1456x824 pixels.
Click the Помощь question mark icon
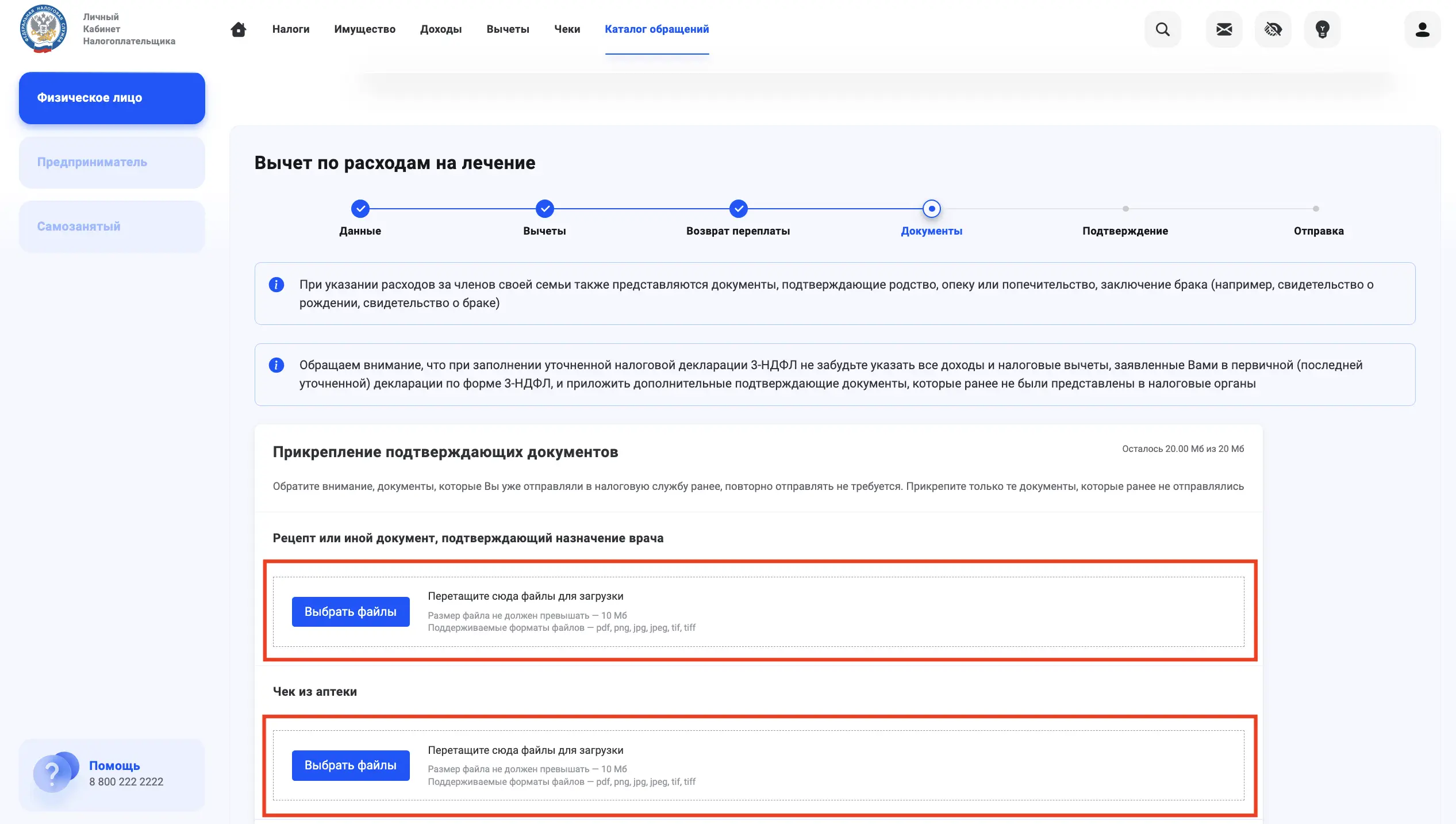tap(55, 772)
